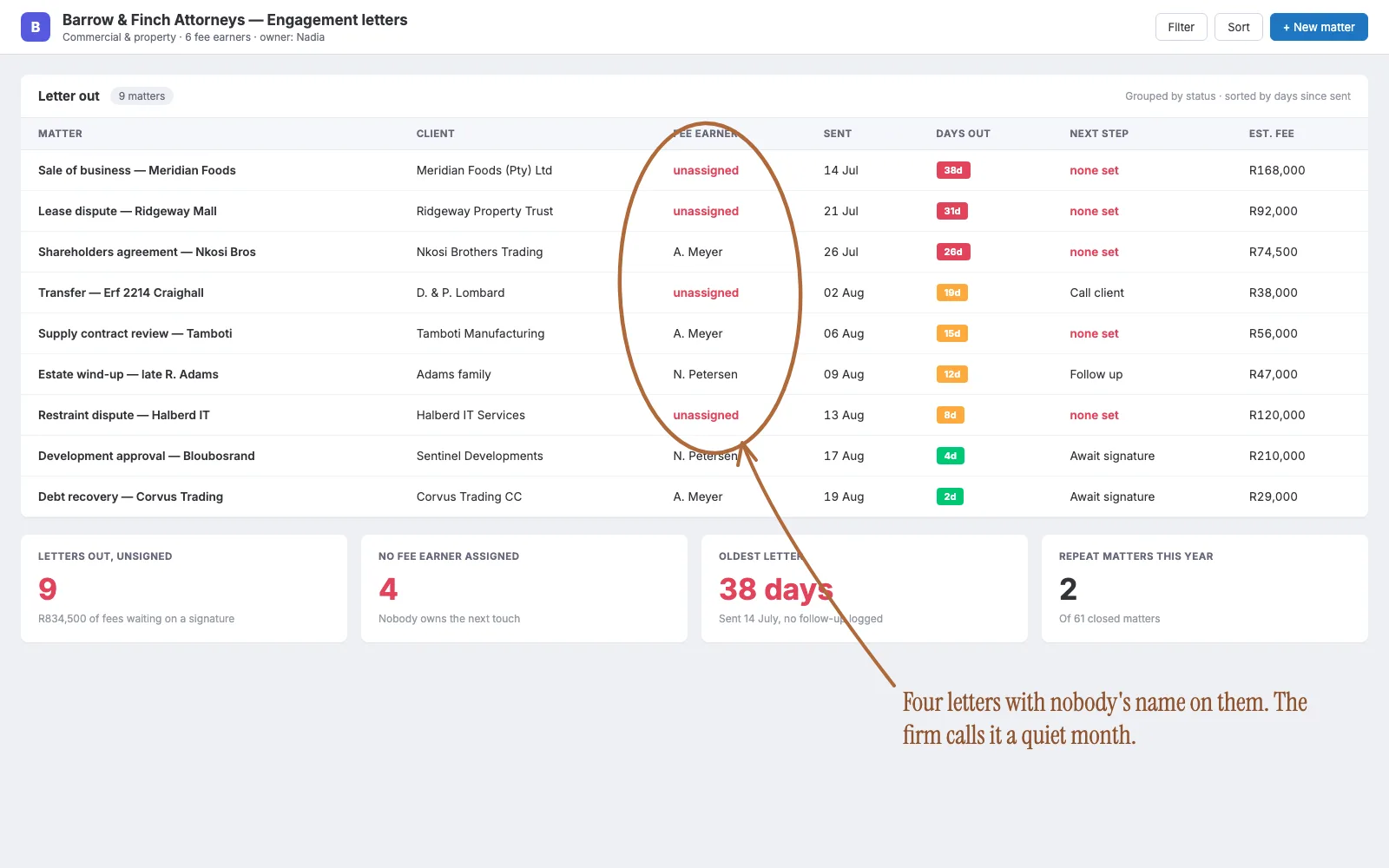Screen dimensions: 1389x868
Task: Sort by the EST. FEE column header
Action: coord(1271,134)
